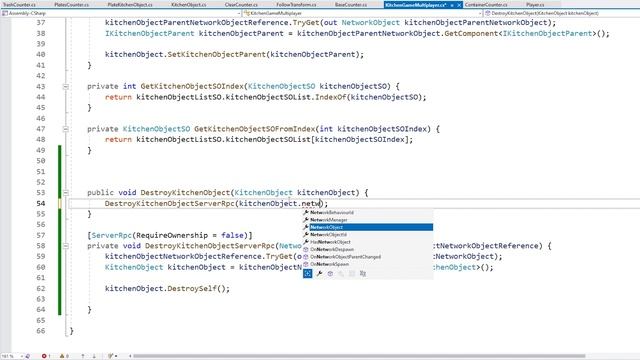The width and height of the screenshot is (640, 360).
Task: Click the KitchenObjectSO return type on line 47
Action: click(156, 129)
